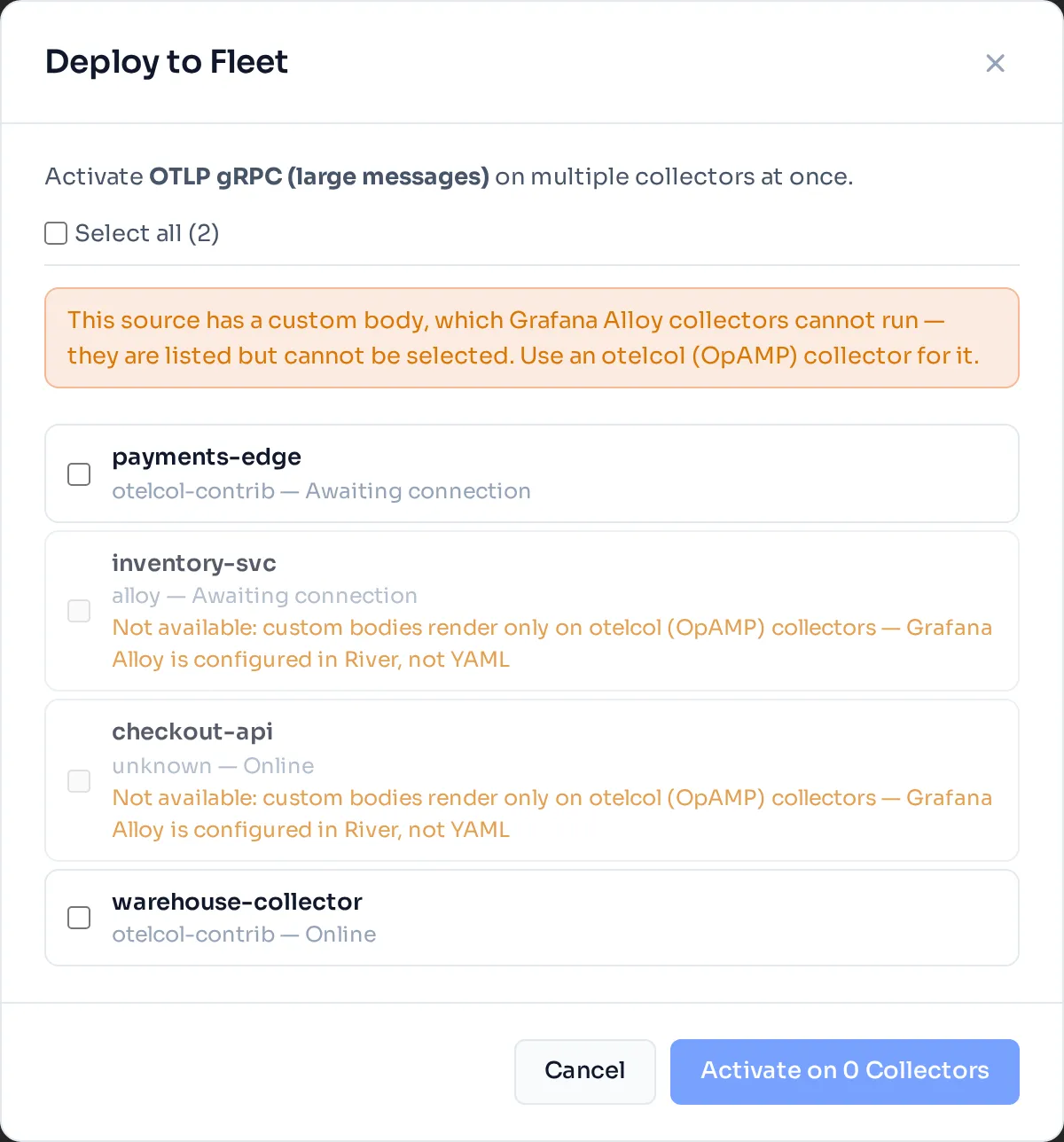Image resolution: width=1064 pixels, height=1142 pixels.
Task: Click 'otelcol-contrib — Awaiting connection' status text
Action: 321,491
